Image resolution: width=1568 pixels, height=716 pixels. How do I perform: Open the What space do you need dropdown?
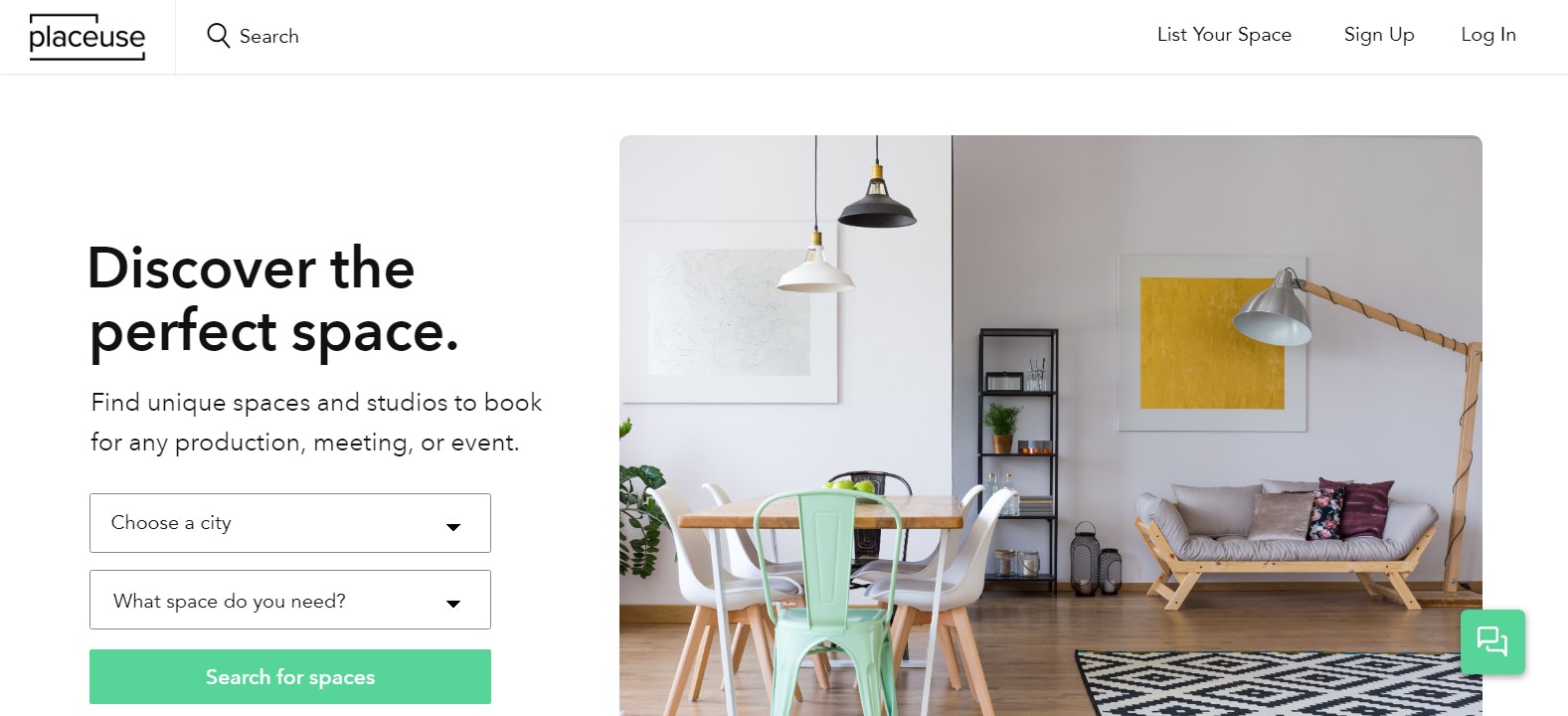point(290,600)
